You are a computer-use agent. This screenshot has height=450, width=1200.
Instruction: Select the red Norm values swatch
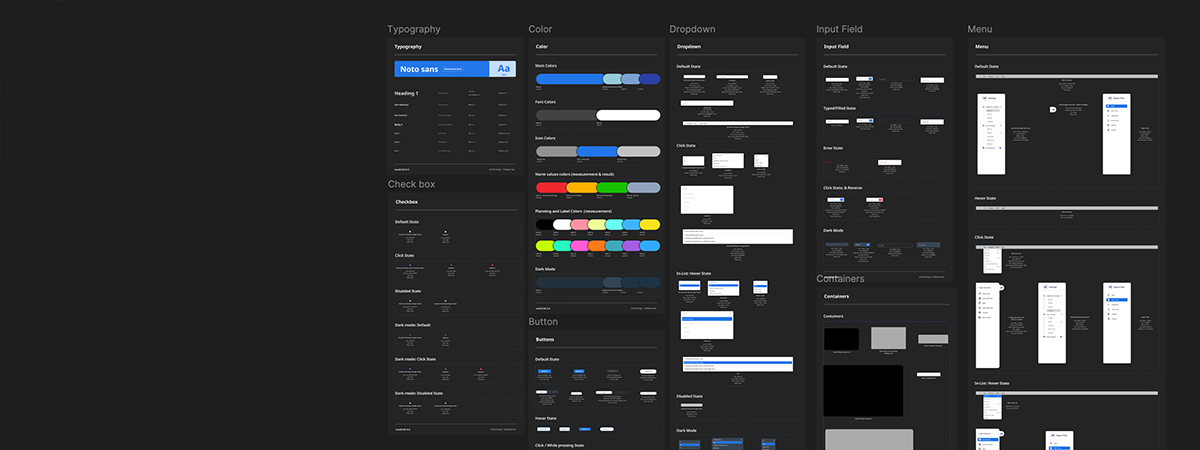(x=551, y=187)
